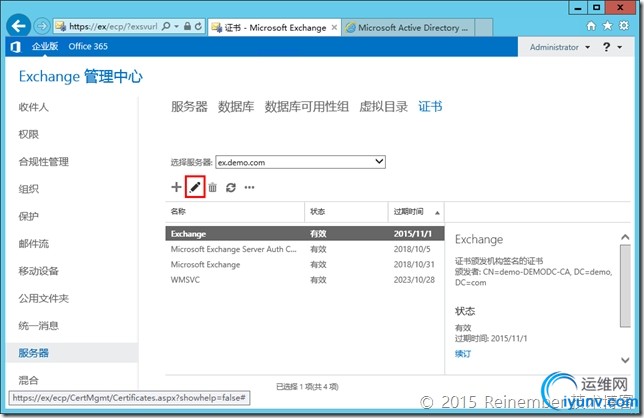Open 保护 in left navigation
644x418 pixels.
coord(28,216)
